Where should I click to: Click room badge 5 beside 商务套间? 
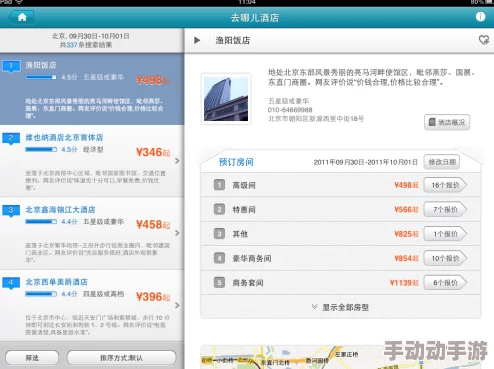pos(219,283)
